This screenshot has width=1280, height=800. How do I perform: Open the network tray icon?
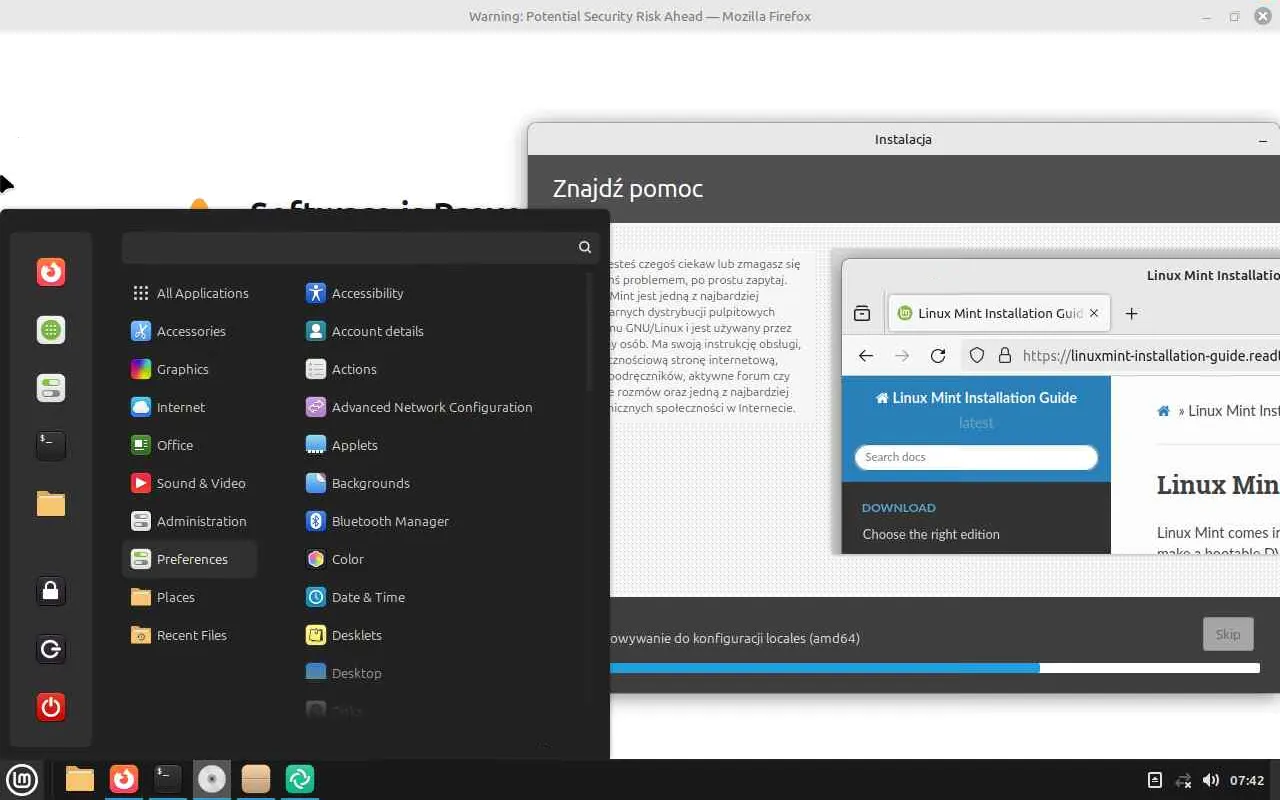pos(1183,780)
